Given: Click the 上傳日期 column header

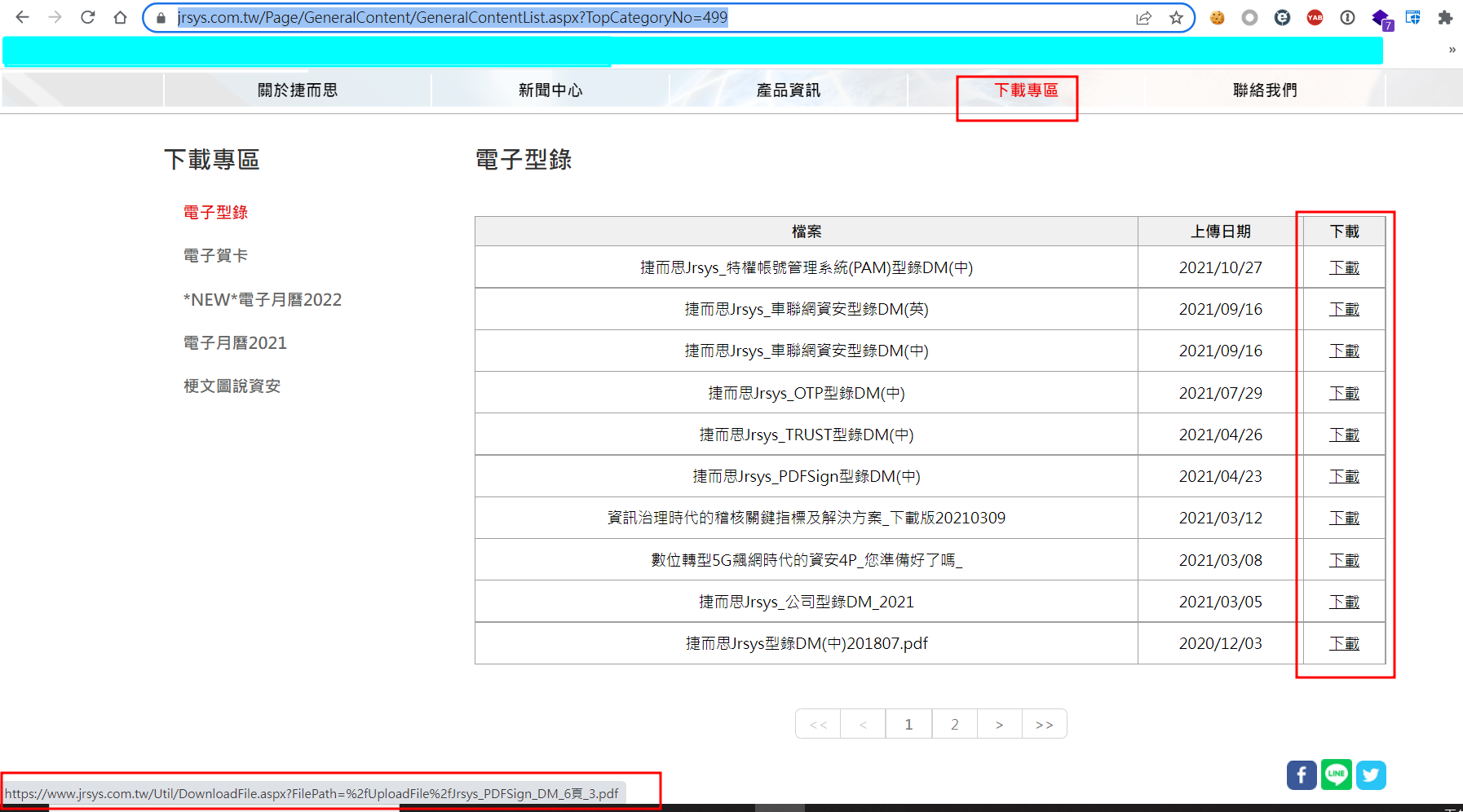Looking at the screenshot, I should pos(1220,232).
